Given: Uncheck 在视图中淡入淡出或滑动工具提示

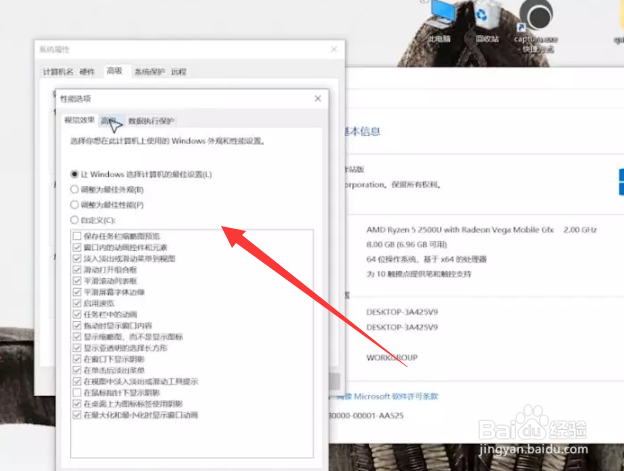Looking at the screenshot, I should tap(77, 381).
